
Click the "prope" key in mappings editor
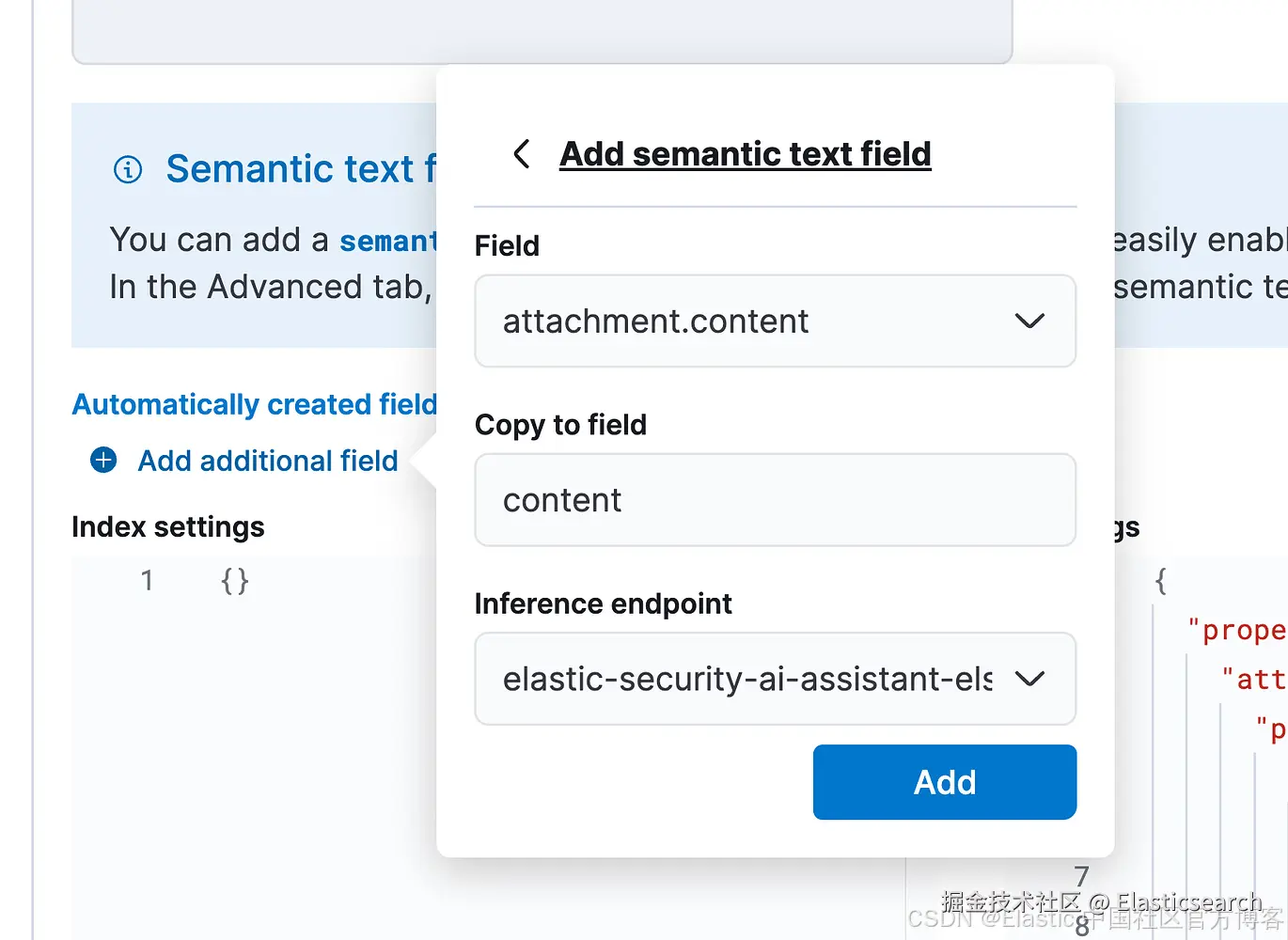pyautogui.click(x=1237, y=630)
